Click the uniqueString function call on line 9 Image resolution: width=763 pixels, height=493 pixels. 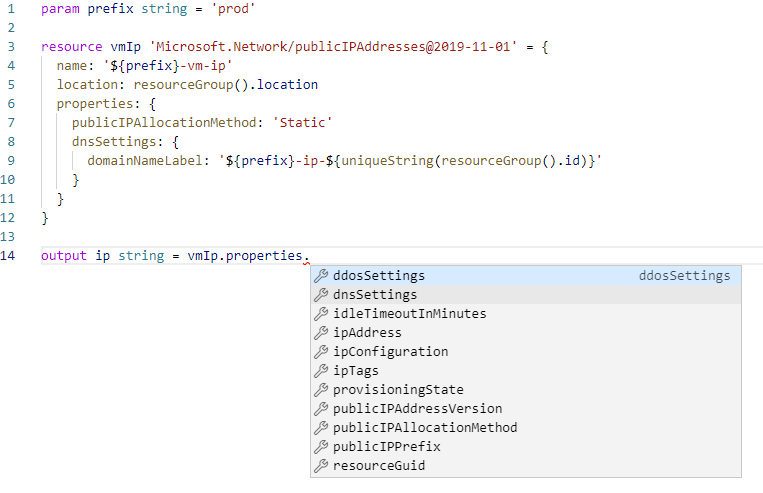coord(383,161)
